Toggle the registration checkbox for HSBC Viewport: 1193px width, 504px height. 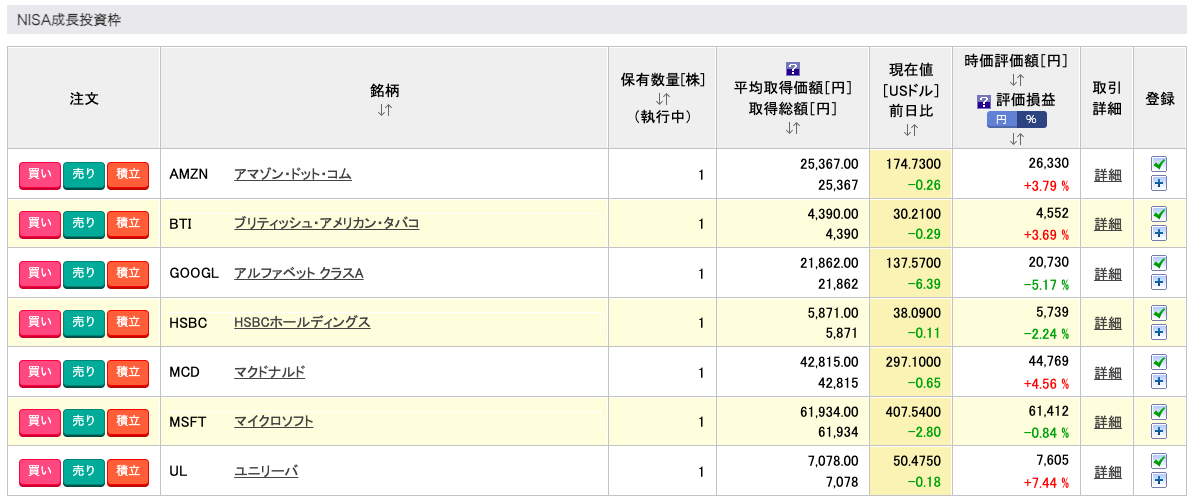coord(1159,312)
